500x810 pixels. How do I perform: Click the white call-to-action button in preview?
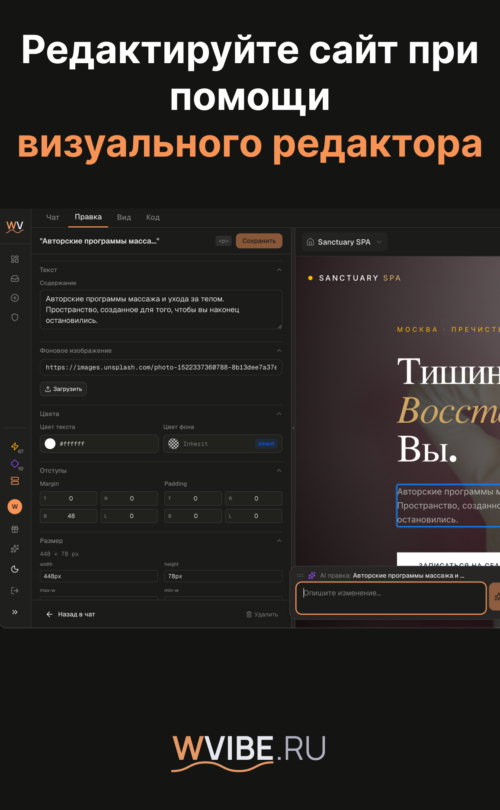[x=448, y=560]
